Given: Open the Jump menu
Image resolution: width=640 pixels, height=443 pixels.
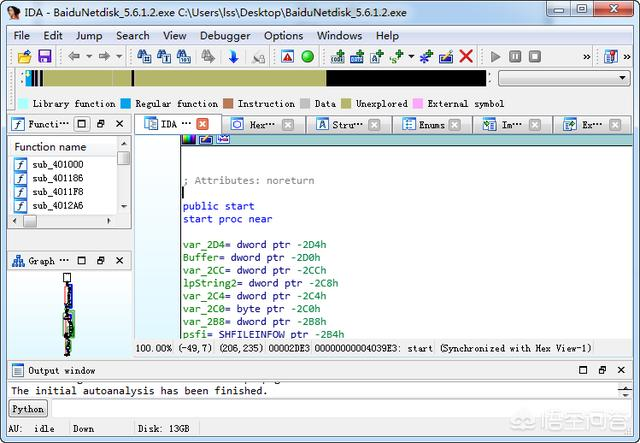Looking at the screenshot, I should click(89, 36).
